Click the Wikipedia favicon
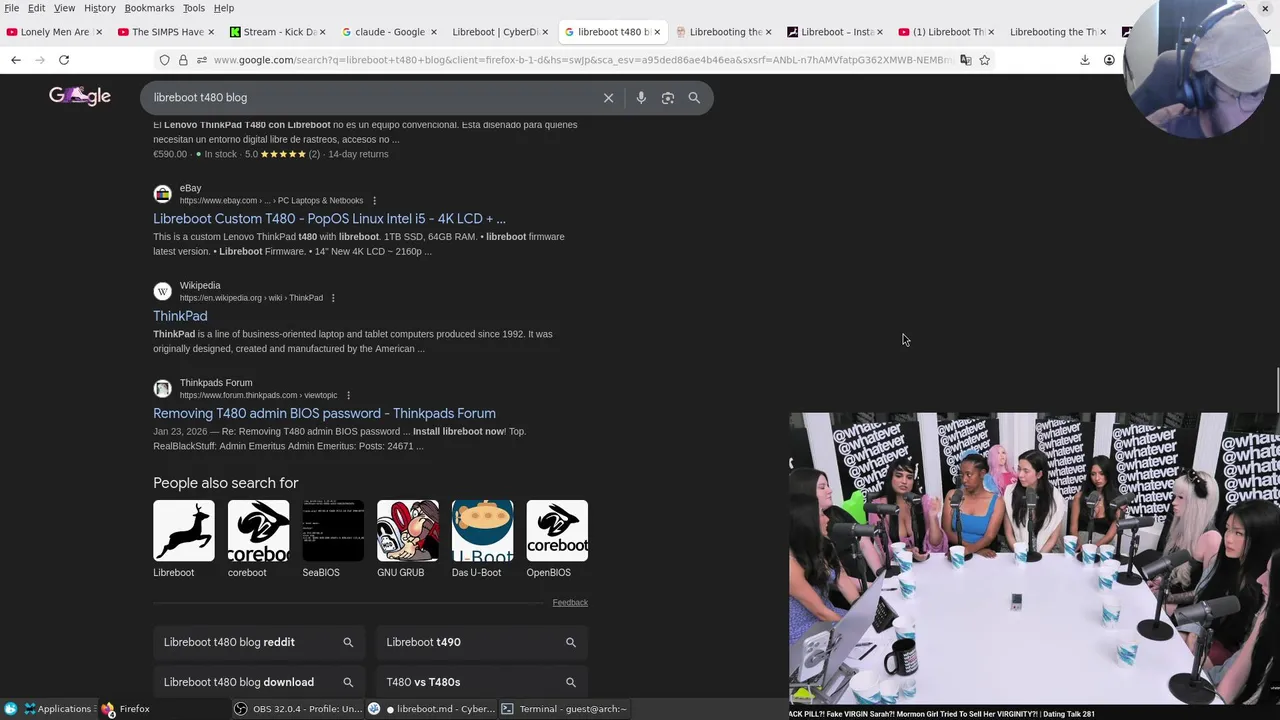This screenshot has width=1280, height=720. click(x=162, y=291)
